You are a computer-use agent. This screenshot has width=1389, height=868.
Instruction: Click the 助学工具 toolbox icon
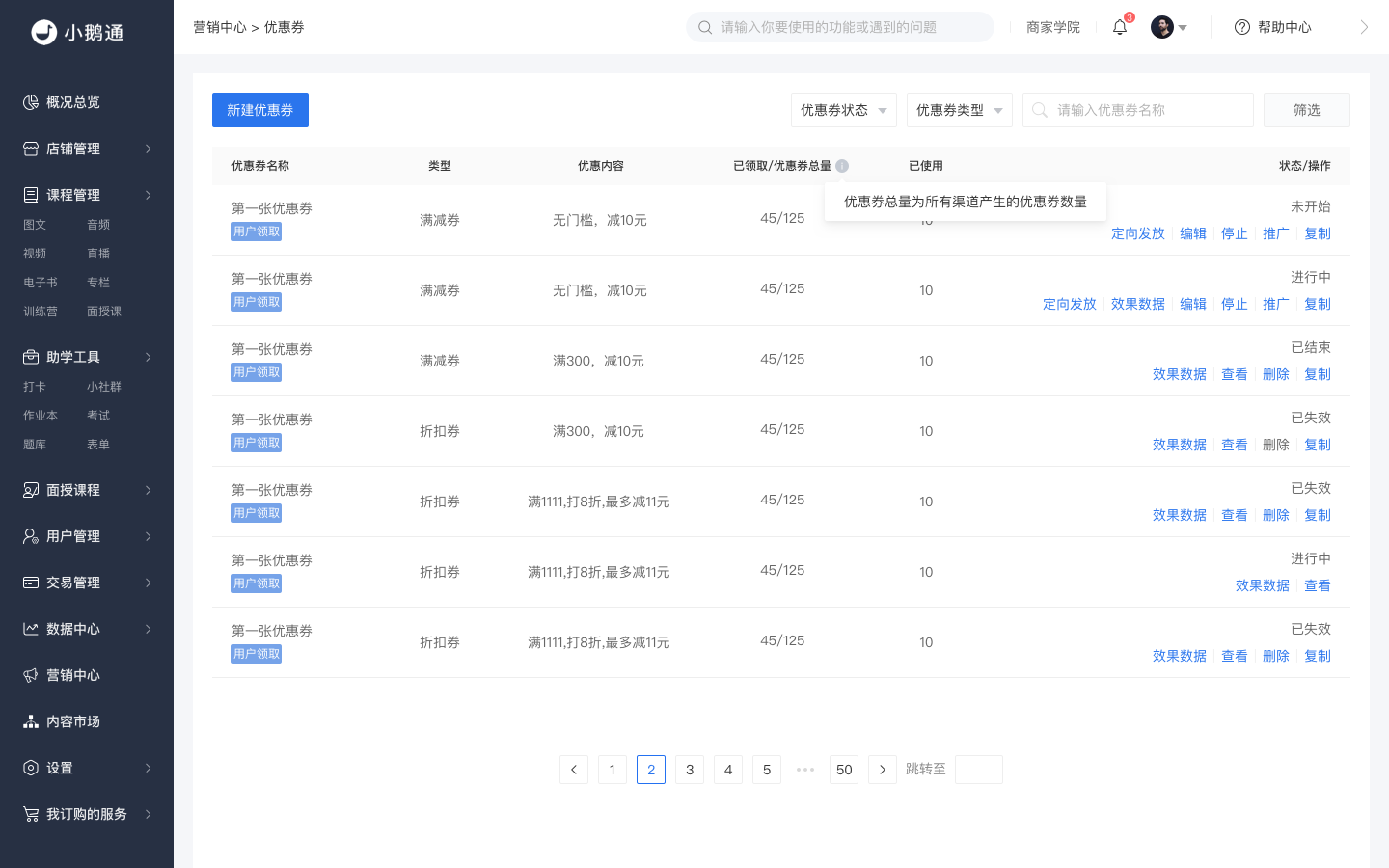pos(31,357)
